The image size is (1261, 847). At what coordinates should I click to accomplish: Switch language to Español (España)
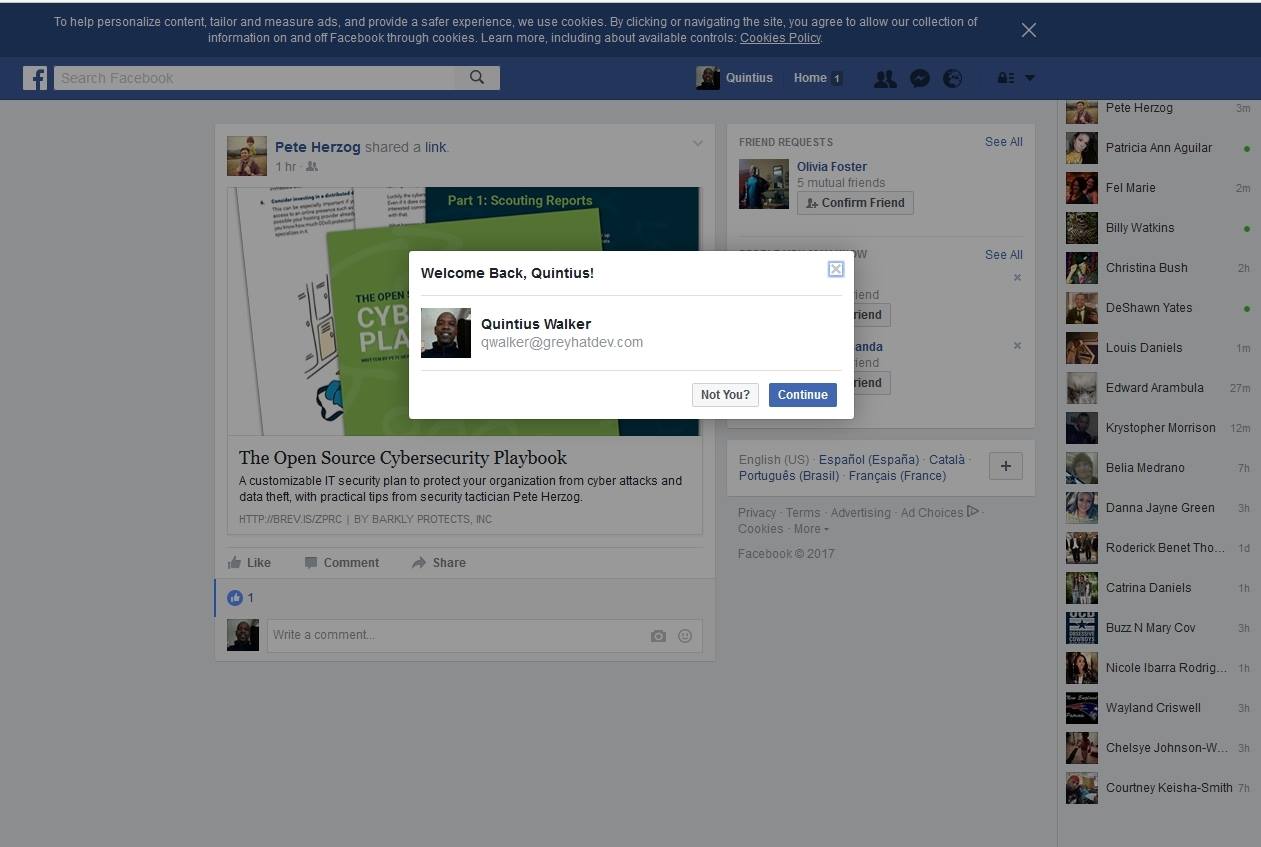[868, 460]
